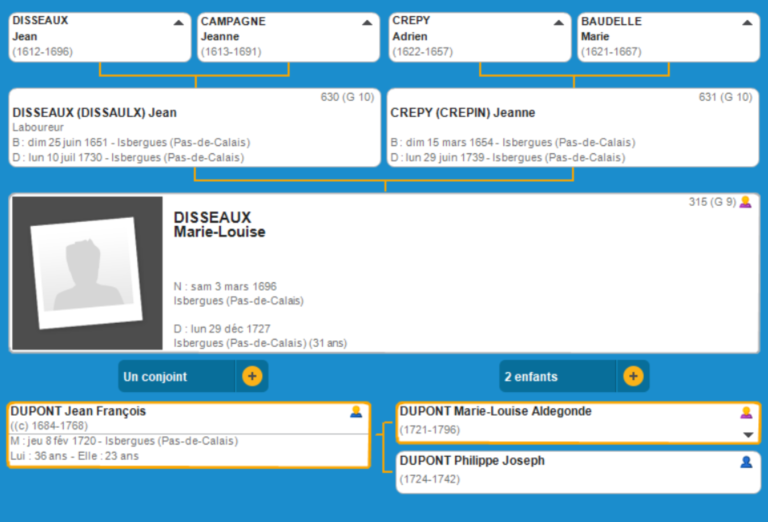
Task: Open father DISSEAUX (DISSAULX) Jean's record
Action: point(94,113)
